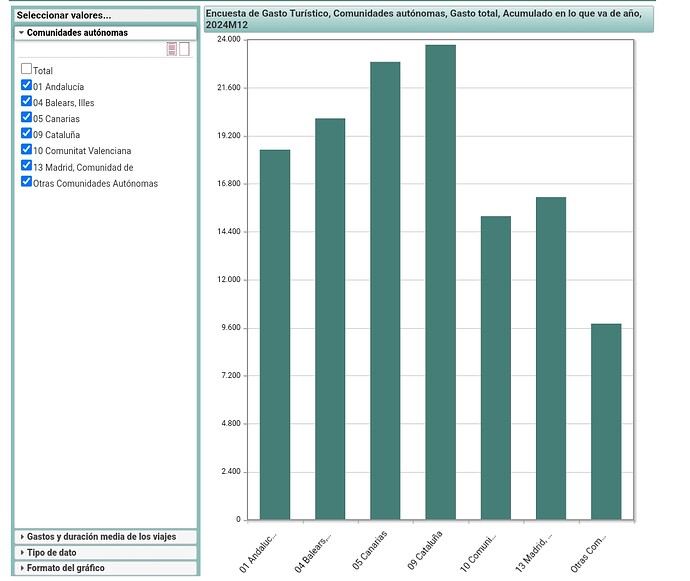Click the deselect-all values icon
The width and height of the screenshot is (690, 581).
point(184,49)
